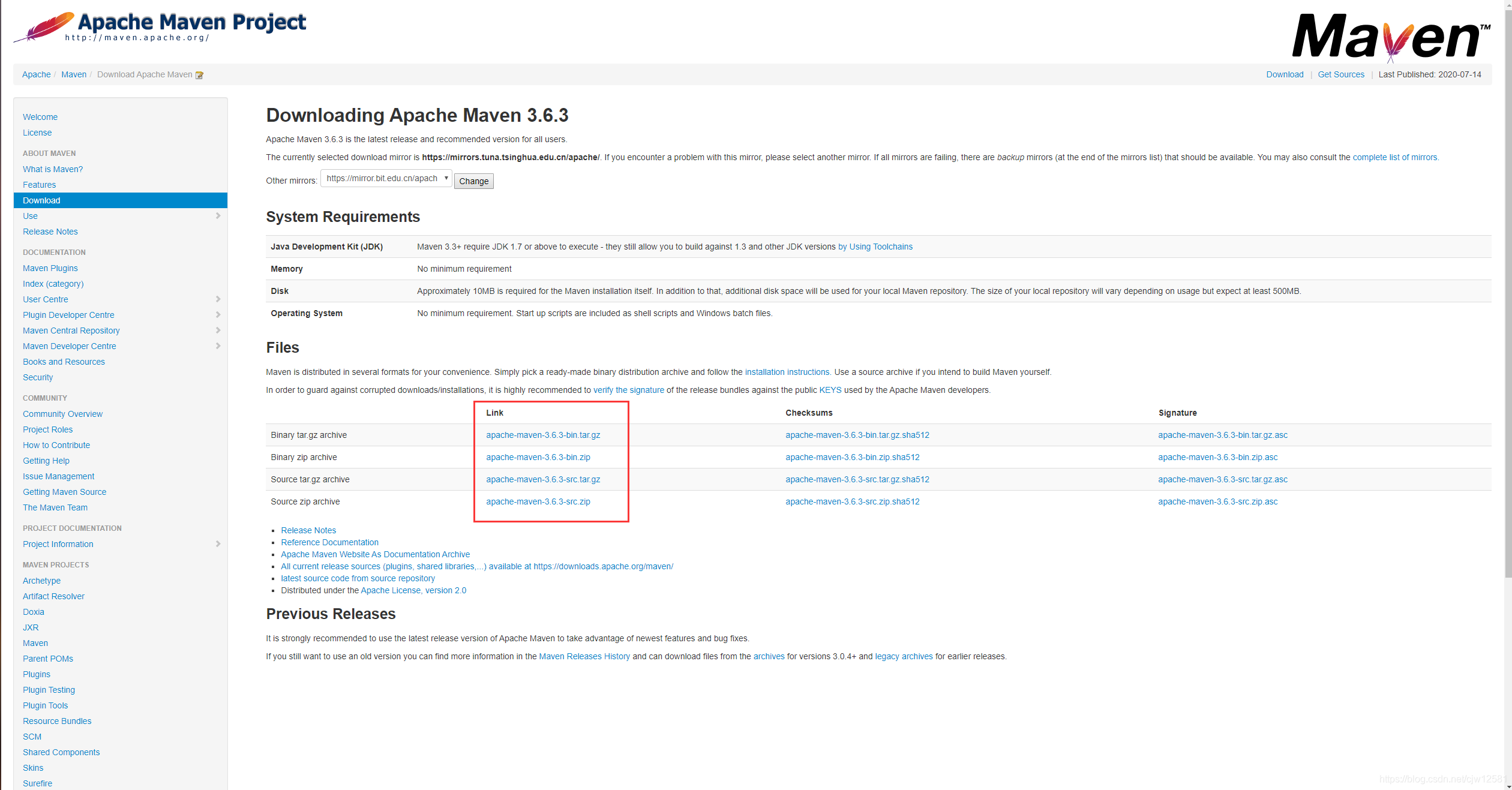Open apache-maven-3.6.3-src.zip.sha512 checksum
The width and height of the screenshot is (1512, 790).
pyautogui.click(x=853, y=501)
